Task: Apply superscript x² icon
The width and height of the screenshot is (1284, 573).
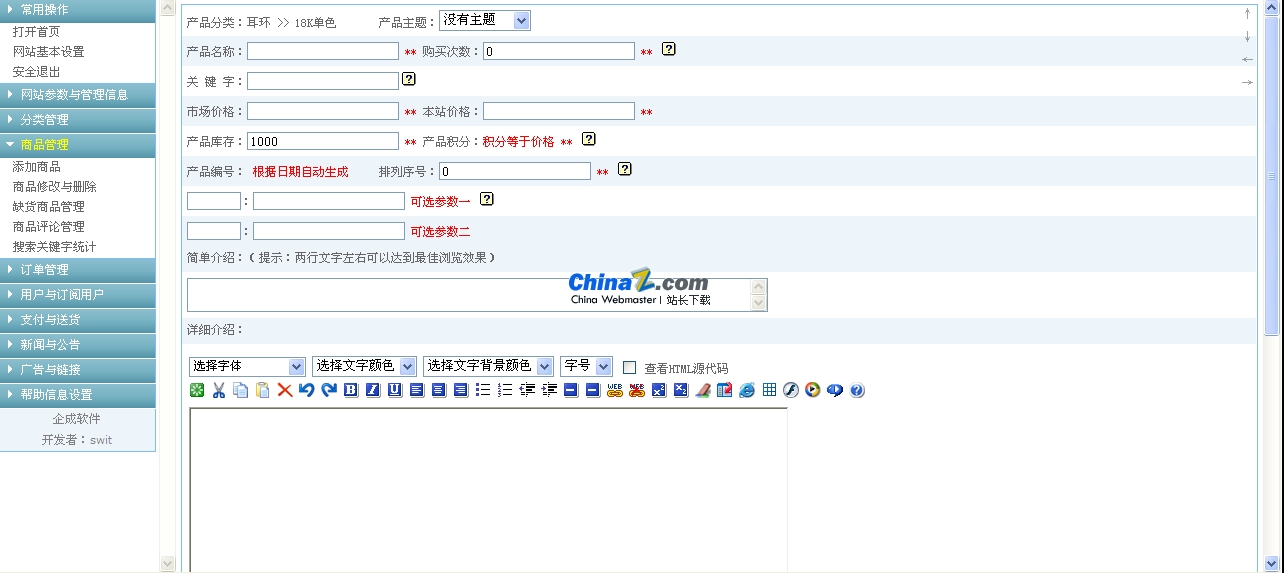Action: pos(659,390)
